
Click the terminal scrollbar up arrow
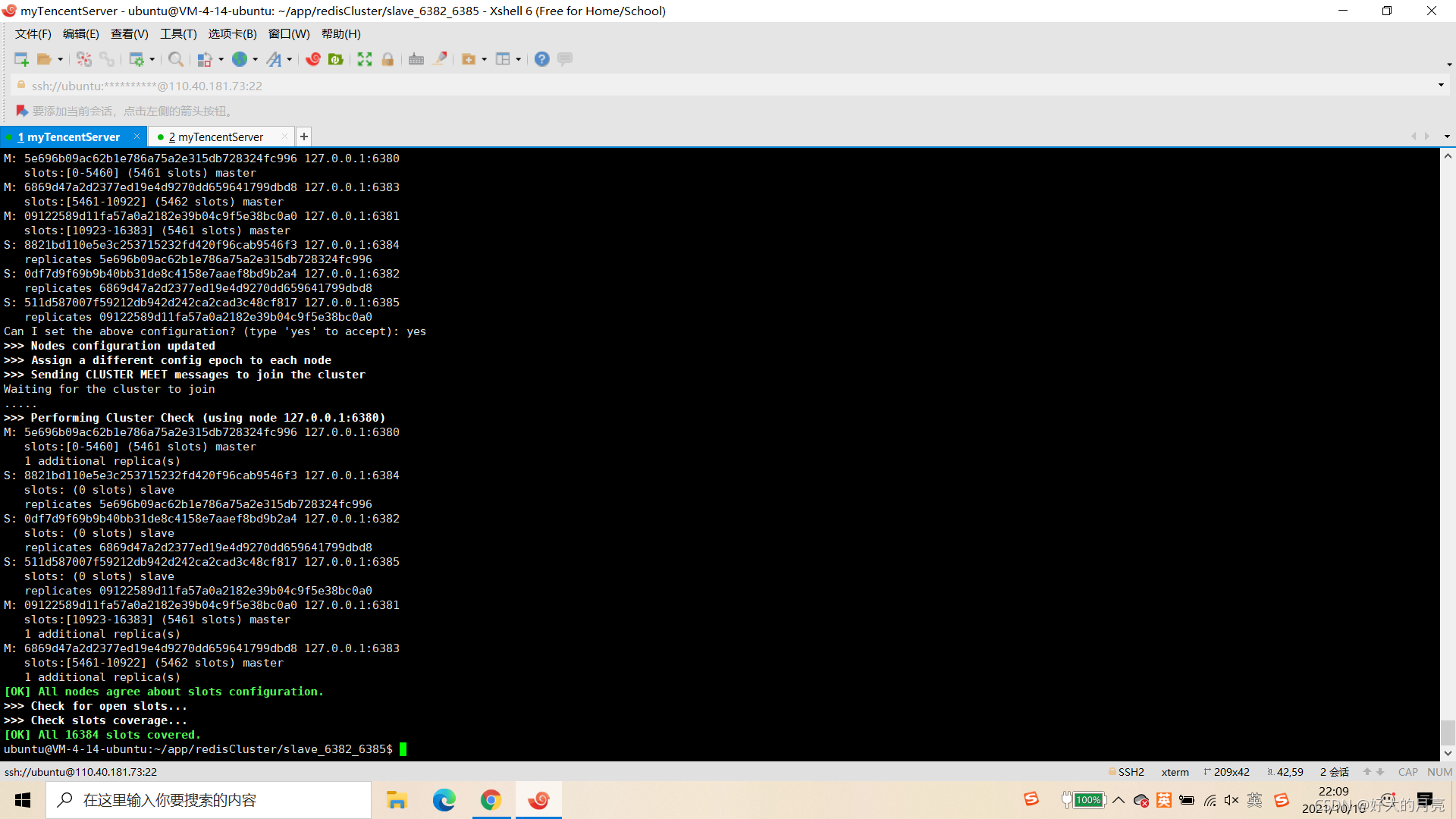coord(1448,156)
